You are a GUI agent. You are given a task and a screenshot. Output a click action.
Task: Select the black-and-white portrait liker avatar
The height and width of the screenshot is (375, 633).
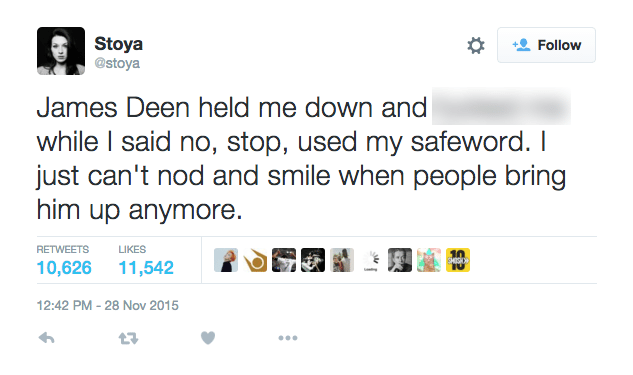400,260
